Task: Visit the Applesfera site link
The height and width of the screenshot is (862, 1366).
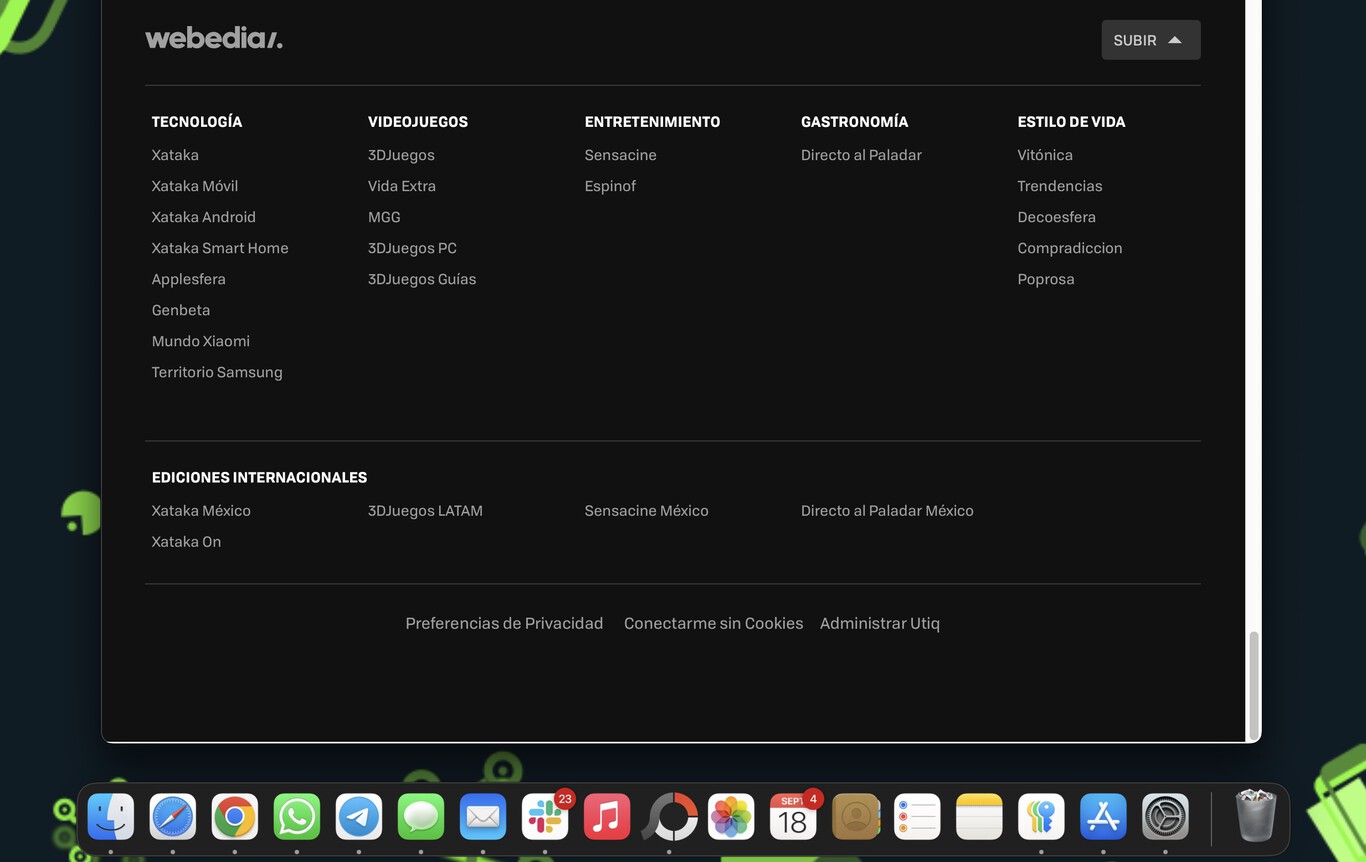Action: pos(189,279)
